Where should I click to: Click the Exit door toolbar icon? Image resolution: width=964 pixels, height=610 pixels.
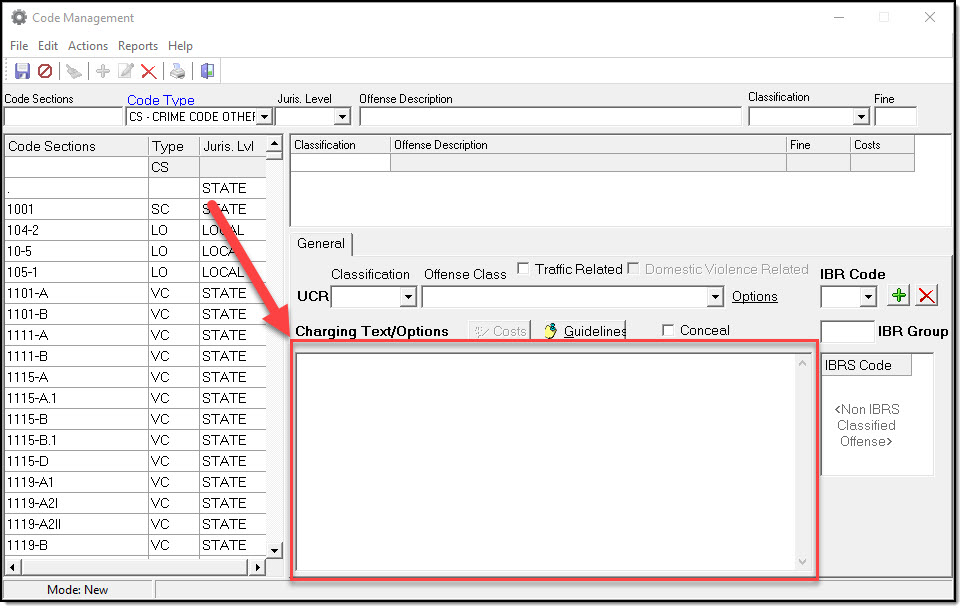point(207,71)
